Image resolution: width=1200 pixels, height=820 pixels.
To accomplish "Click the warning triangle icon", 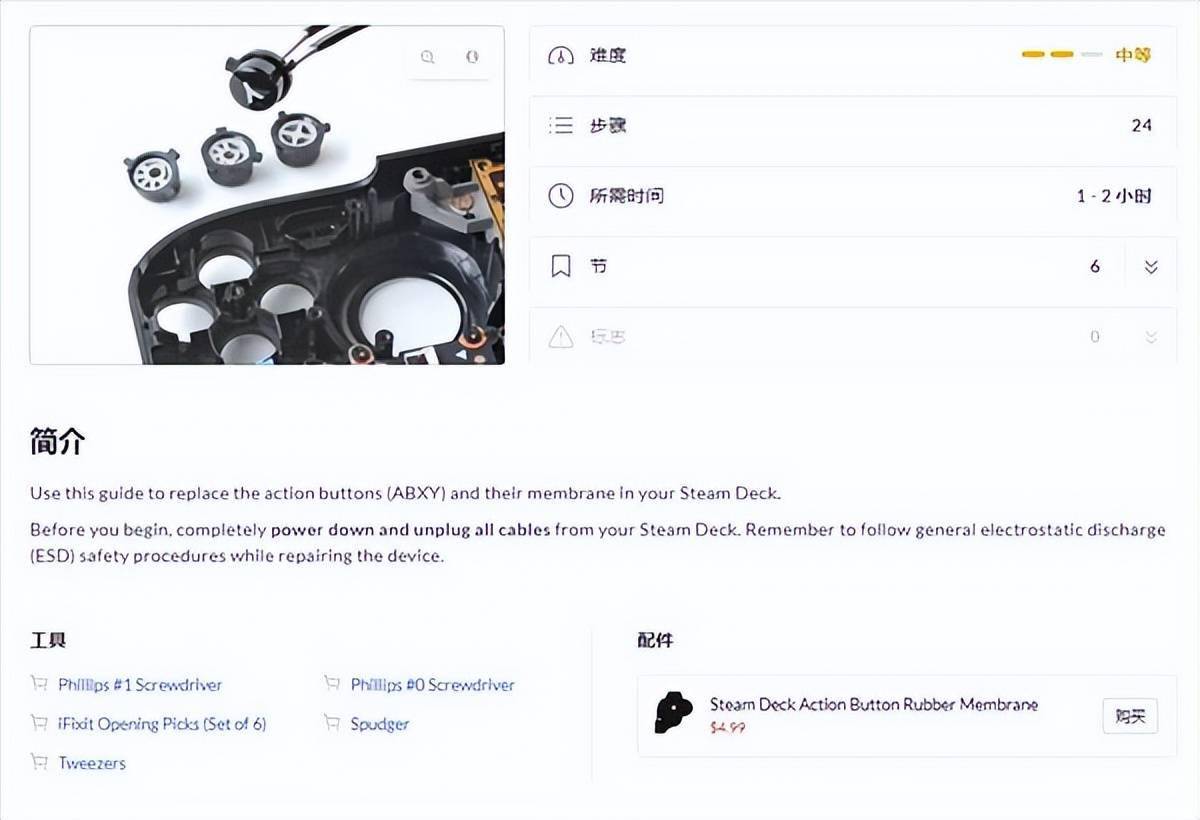I will 561,337.
